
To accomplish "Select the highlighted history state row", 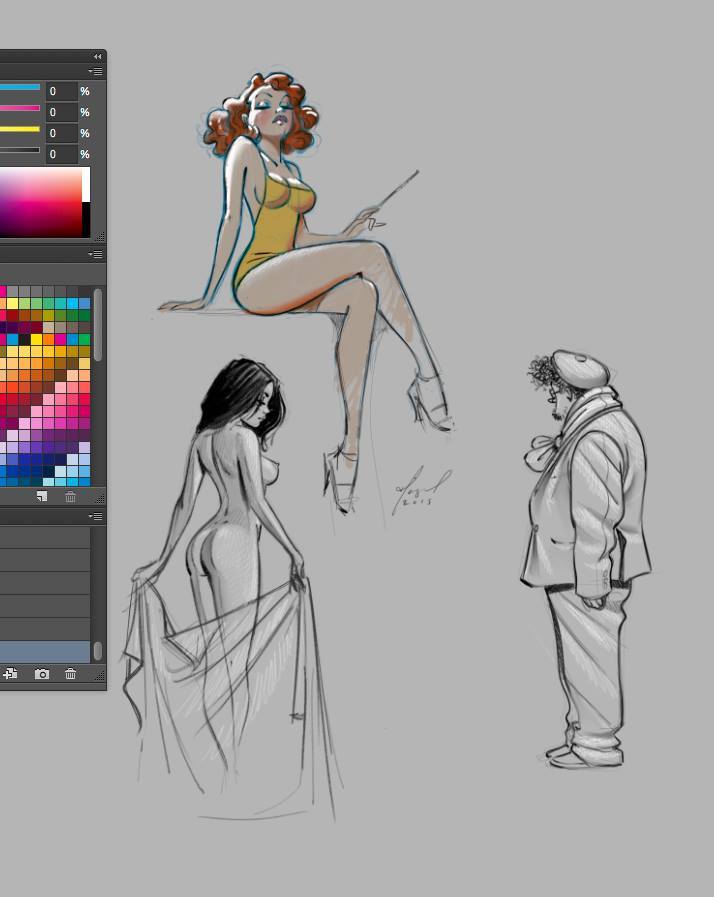I will pyautogui.click(x=45, y=652).
